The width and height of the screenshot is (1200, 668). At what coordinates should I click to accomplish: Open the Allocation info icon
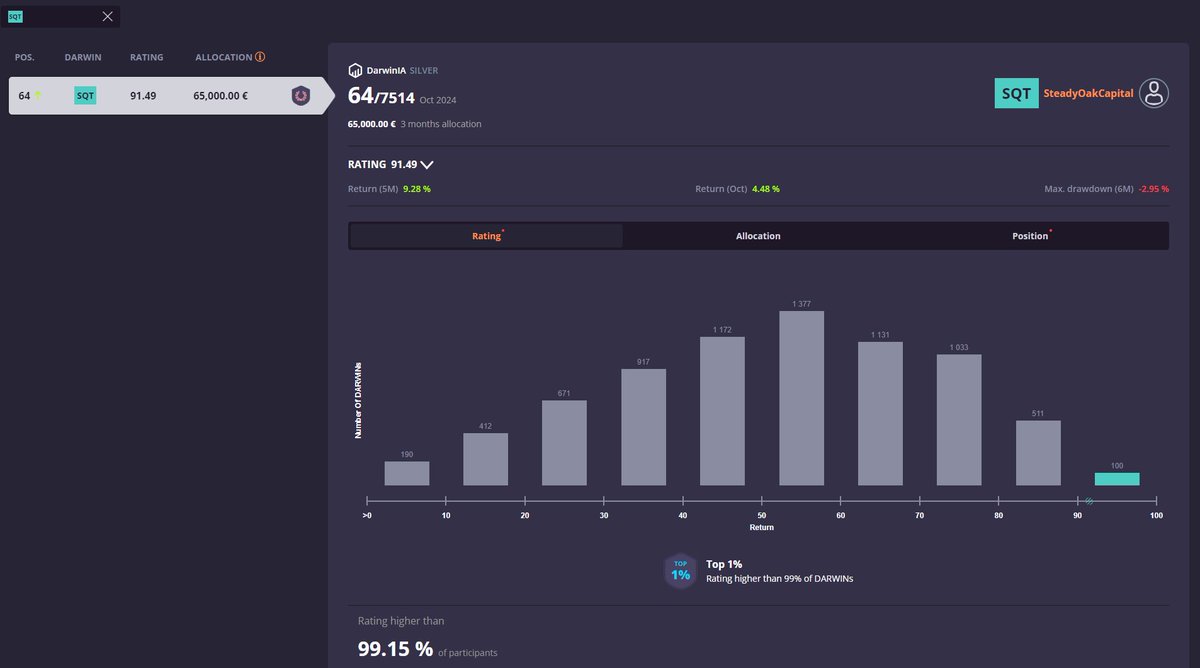pos(260,57)
